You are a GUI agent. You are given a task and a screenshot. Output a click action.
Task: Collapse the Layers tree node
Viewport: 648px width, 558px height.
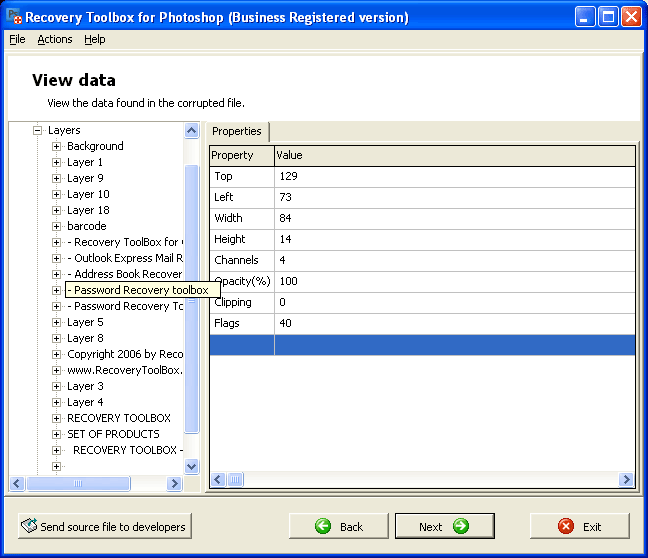[x=37, y=130]
